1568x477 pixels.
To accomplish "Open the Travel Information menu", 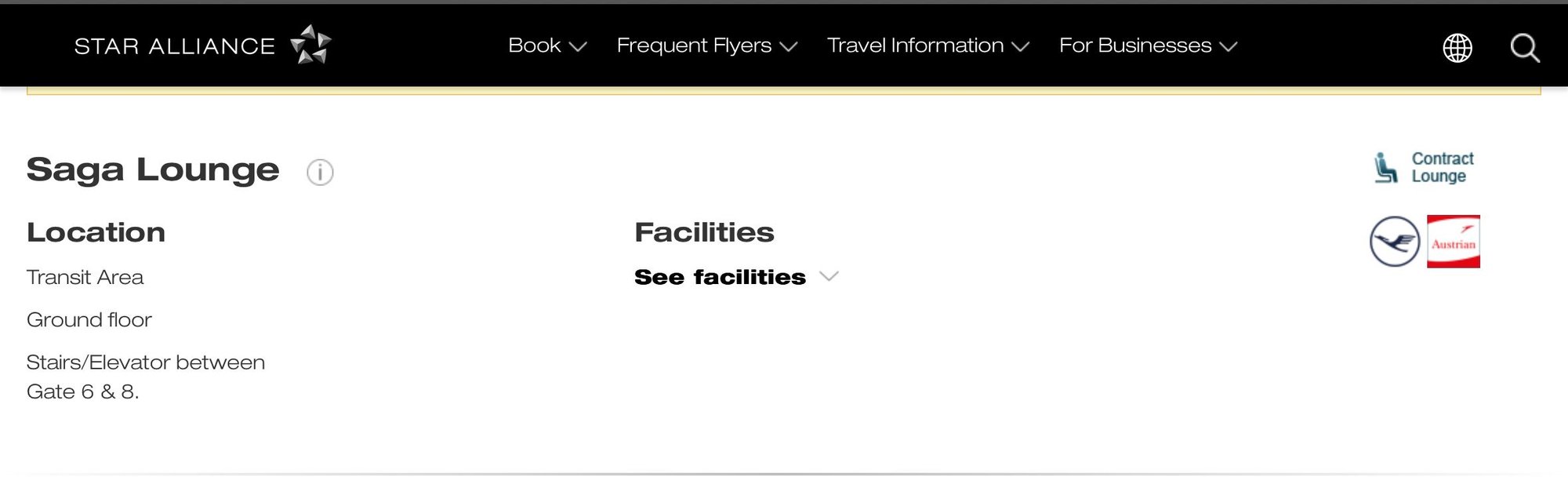I will [x=915, y=46].
